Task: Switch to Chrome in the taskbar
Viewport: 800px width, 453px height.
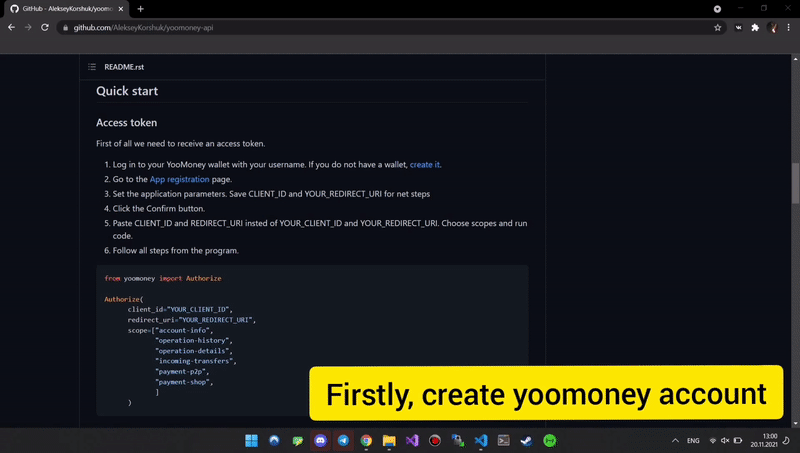Action: pos(366,440)
